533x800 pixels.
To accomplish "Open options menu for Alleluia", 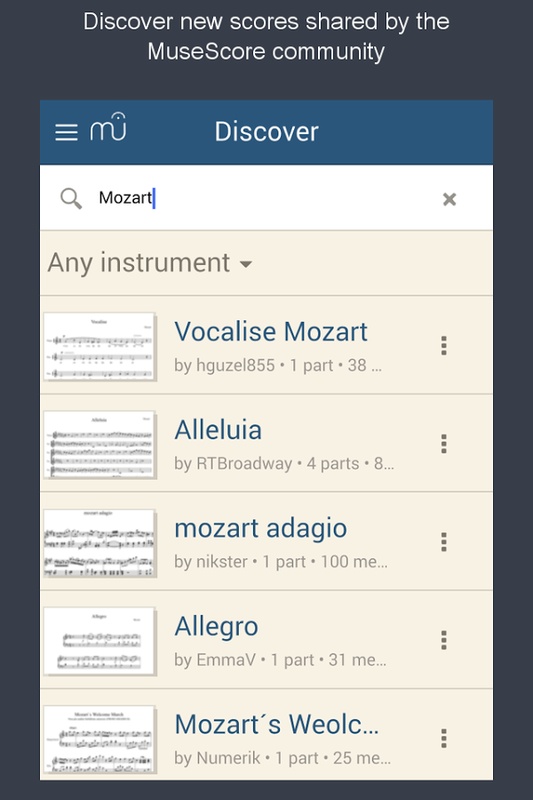I will 444,444.
